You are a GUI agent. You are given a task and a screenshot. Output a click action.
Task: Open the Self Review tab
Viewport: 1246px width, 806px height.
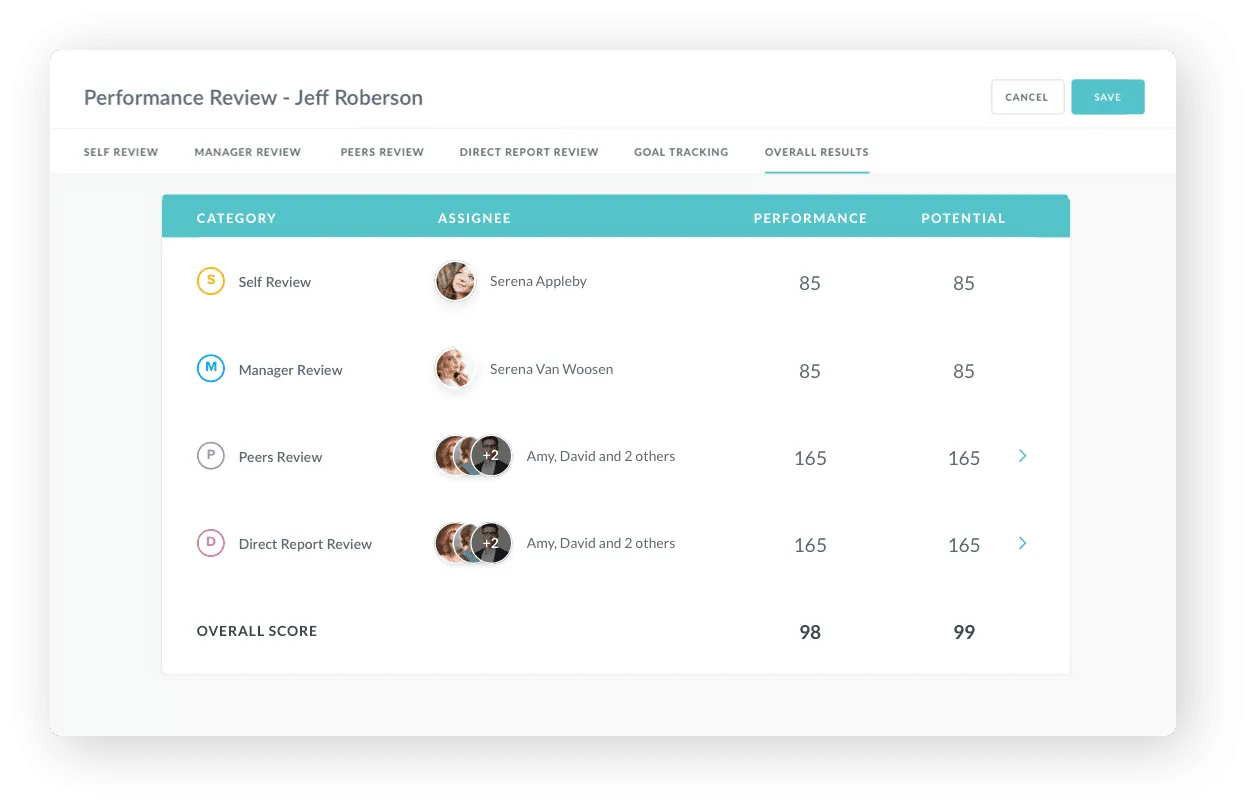(x=121, y=152)
